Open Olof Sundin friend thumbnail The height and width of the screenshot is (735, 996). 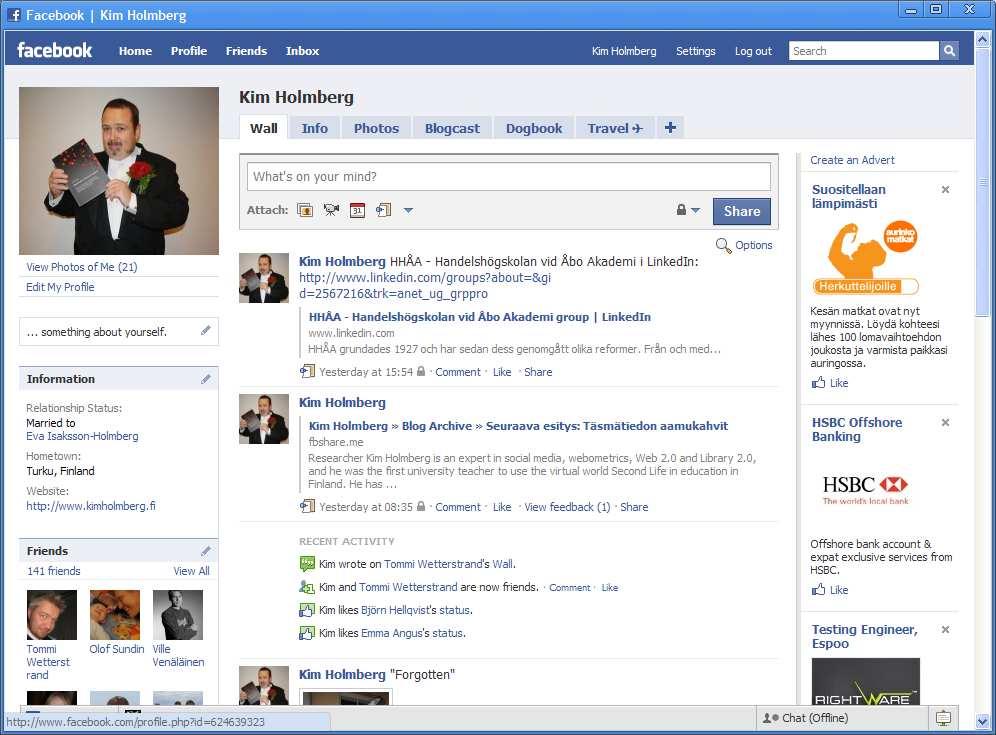[x=115, y=615]
